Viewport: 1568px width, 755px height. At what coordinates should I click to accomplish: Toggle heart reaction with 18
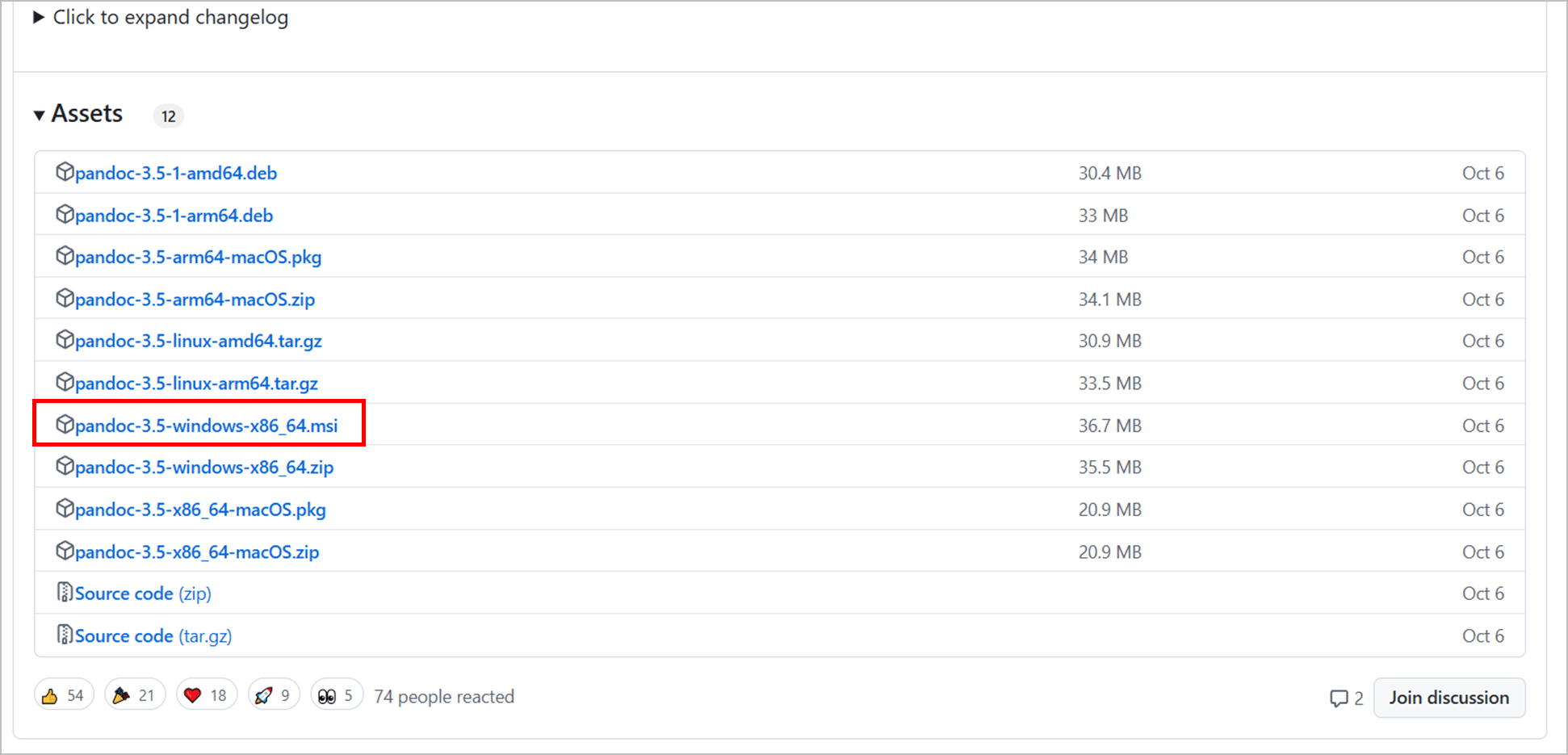pyautogui.click(x=207, y=695)
